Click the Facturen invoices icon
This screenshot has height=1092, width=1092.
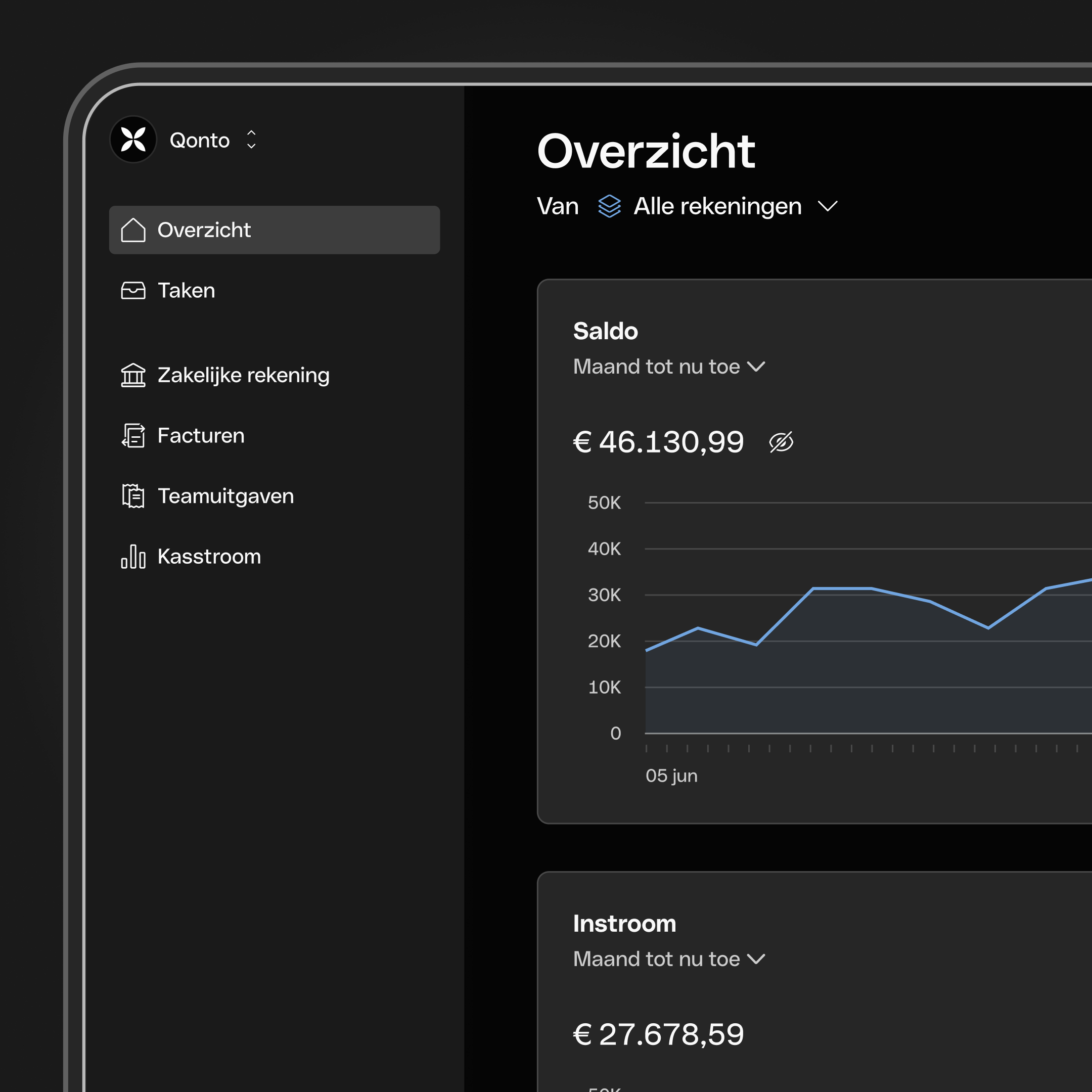tap(133, 435)
